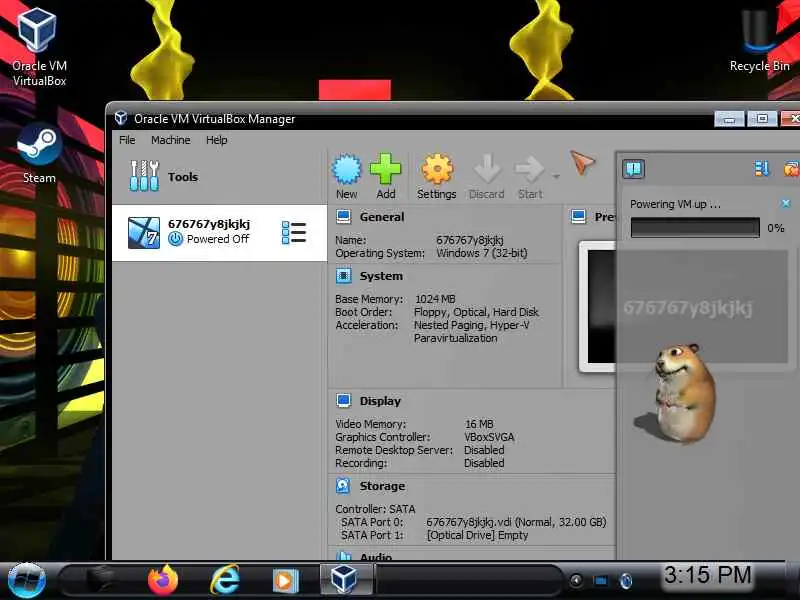Click the Controller: SATA label
This screenshot has width=800, height=600.
point(375,509)
